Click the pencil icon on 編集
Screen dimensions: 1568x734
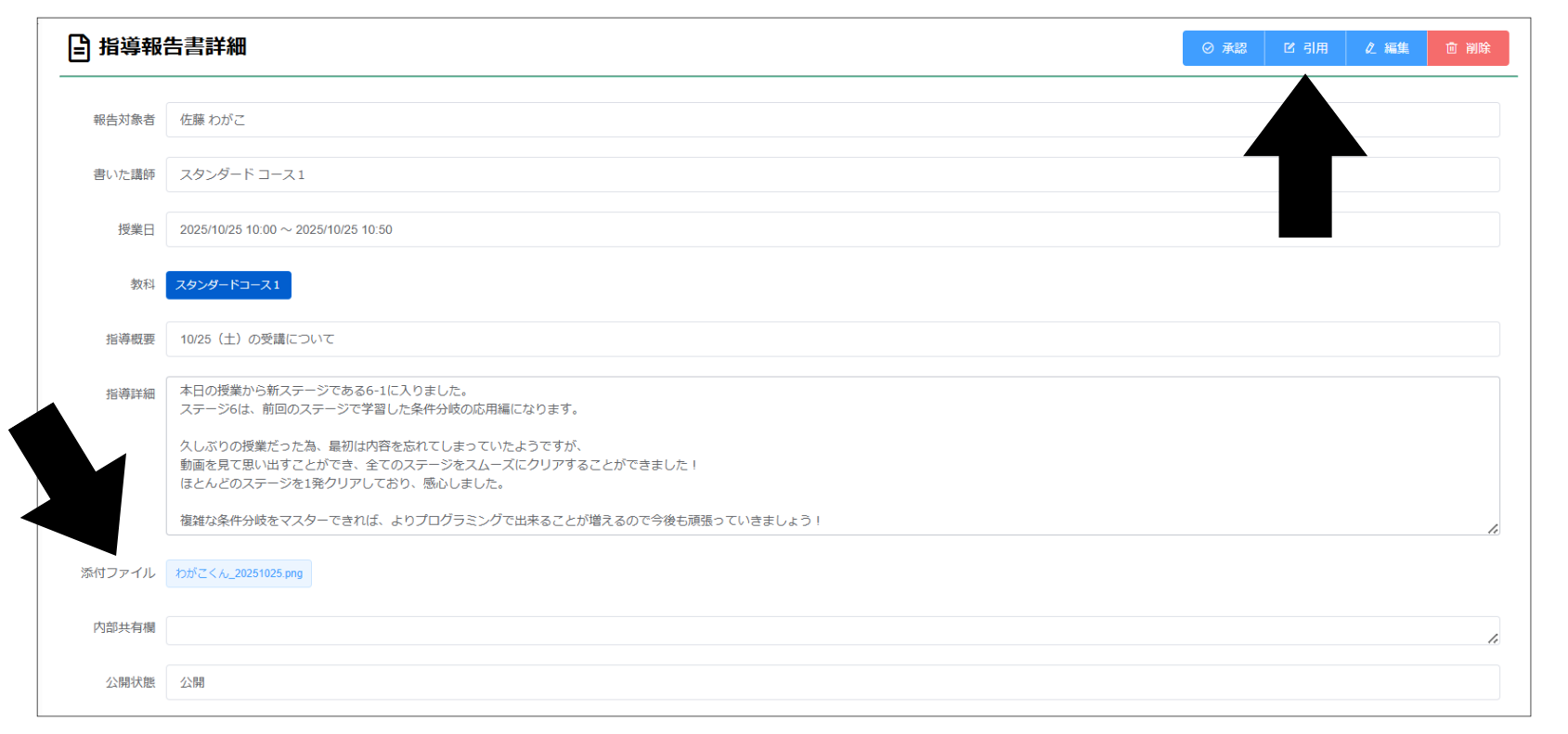click(1370, 48)
